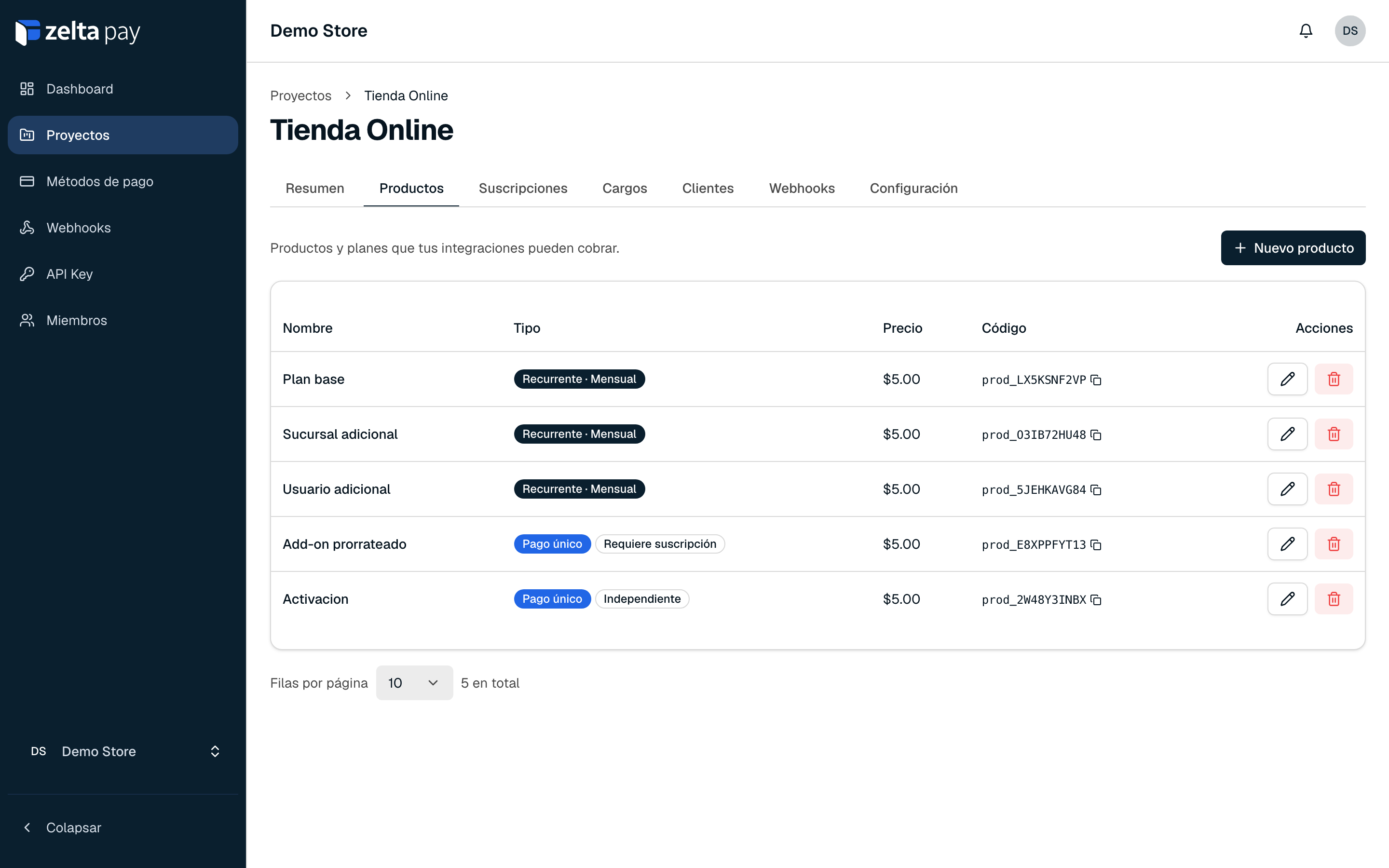This screenshot has width=1389, height=868.
Task: Delete the Sucursal adicional product
Action: (1334, 434)
